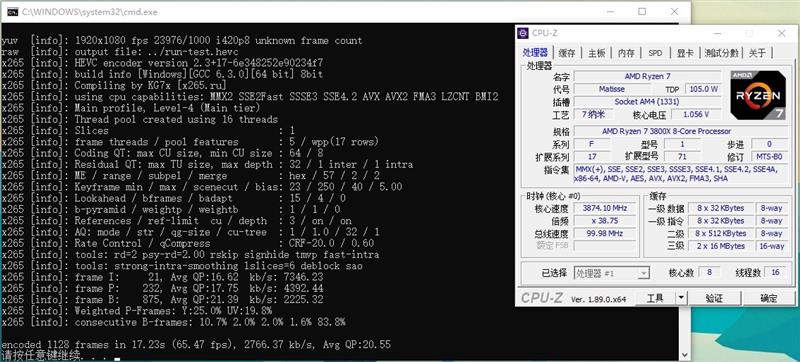Click the output file ../run-test.hevc line
This screenshot has height=362, width=800.
point(120,52)
